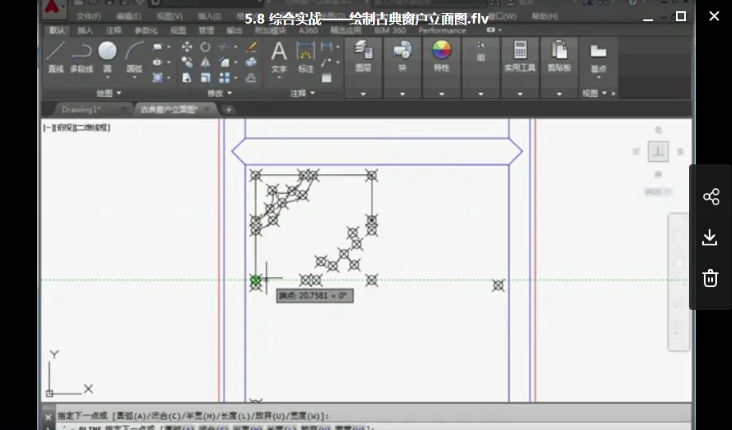
Task: Click the Move tool icon
Action: 187,47
